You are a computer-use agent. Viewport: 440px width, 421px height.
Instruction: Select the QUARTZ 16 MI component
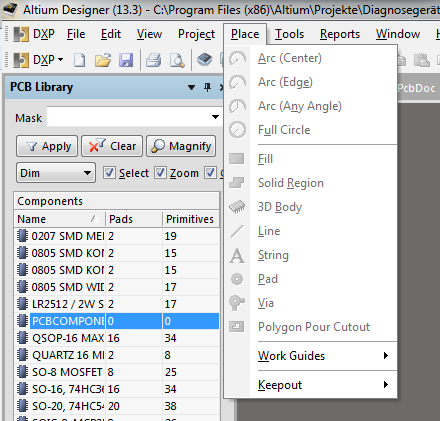117,355
